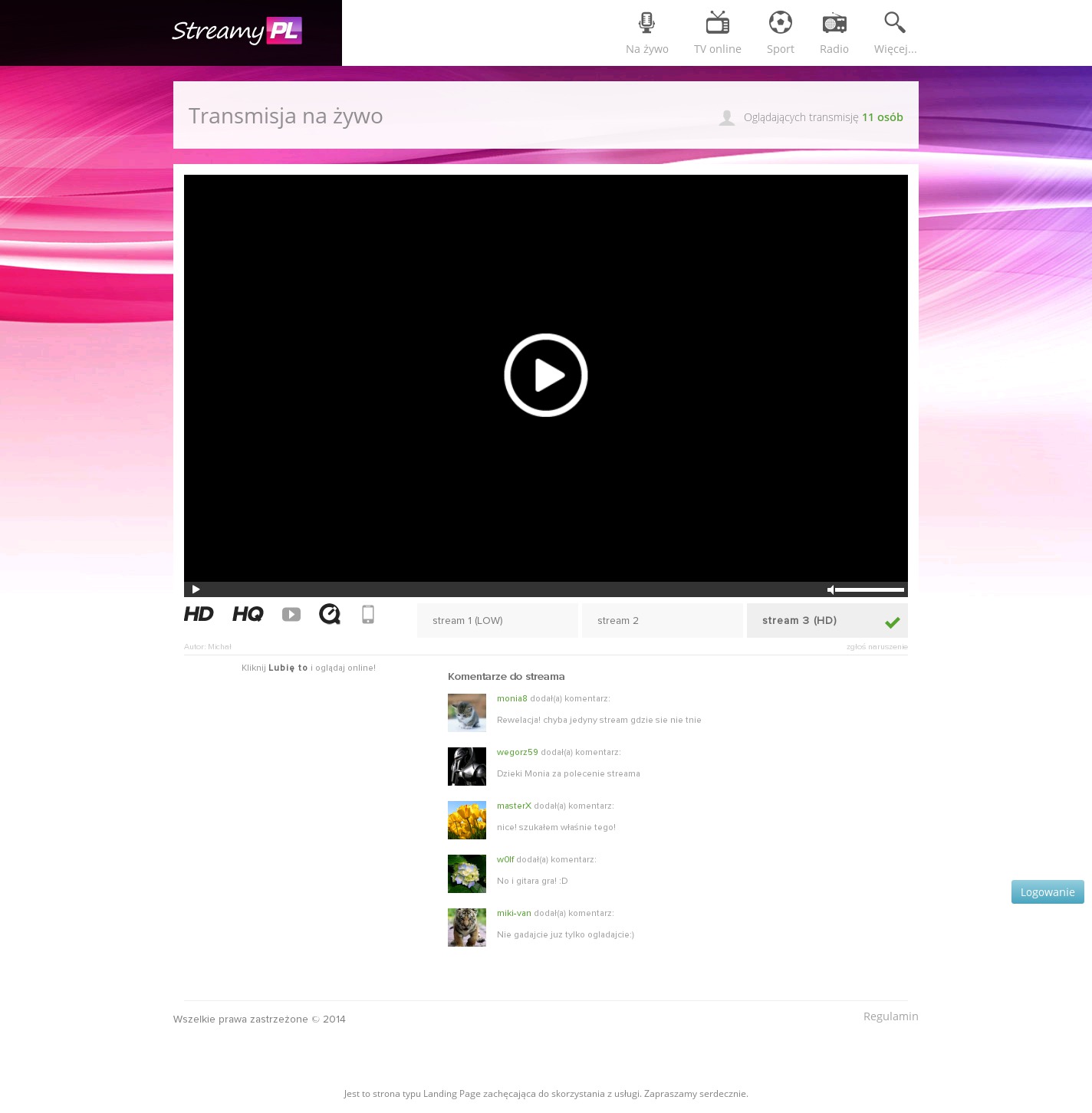The image size is (1092, 1113).
Task: Switch to stream 2
Action: click(662, 620)
